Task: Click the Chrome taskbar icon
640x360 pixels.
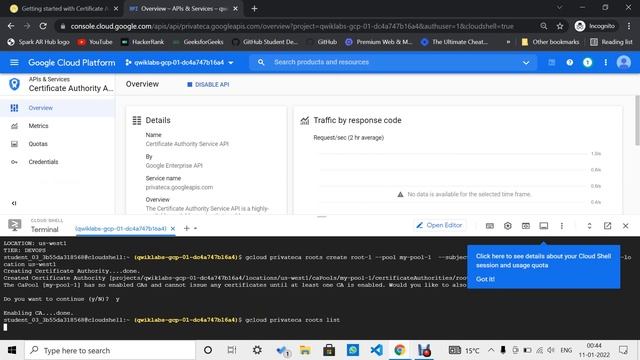Action: point(400,350)
